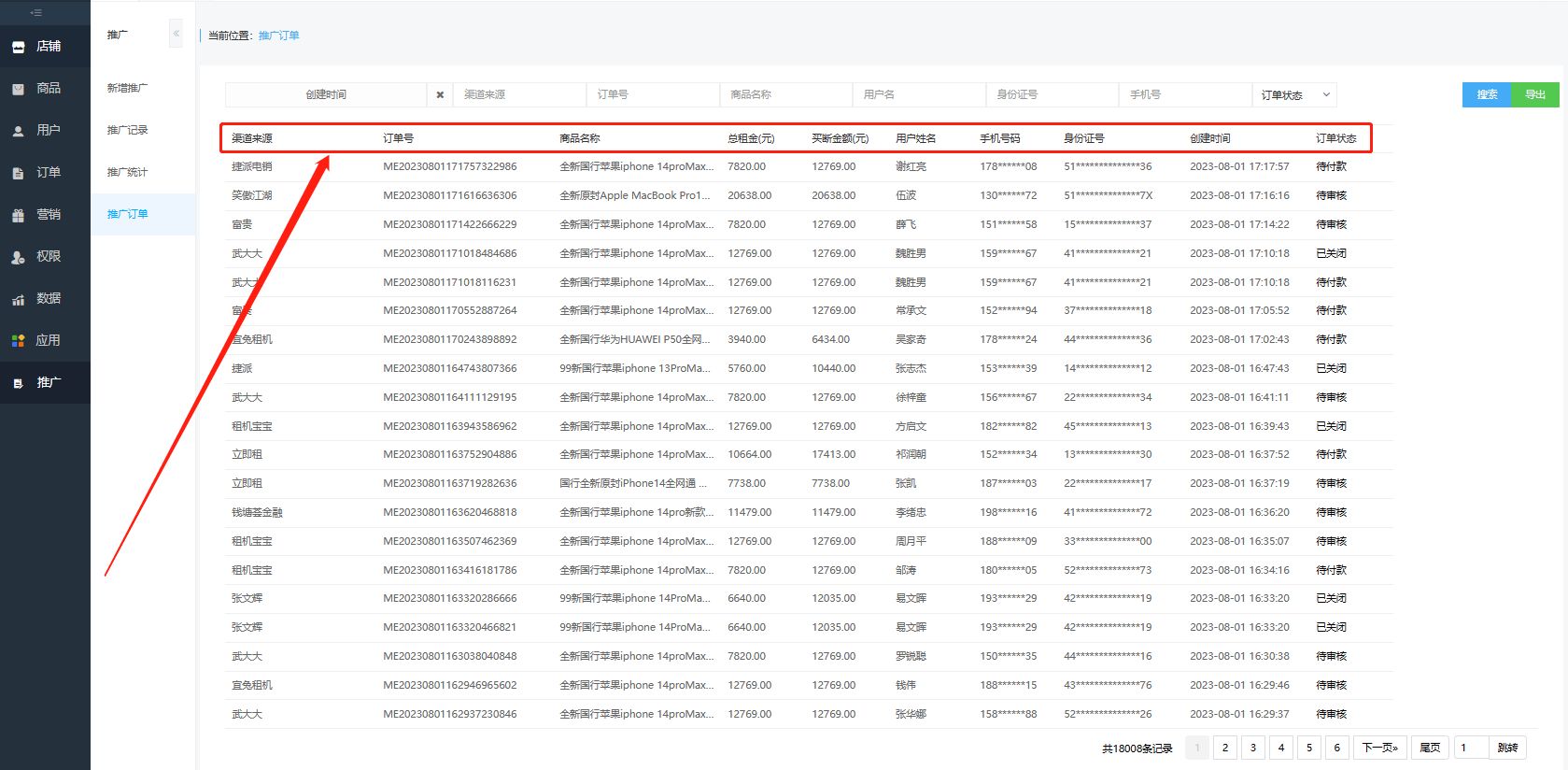Click 下一页 next page button
The image size is (1568, 770).
[x=1379, y=748]
